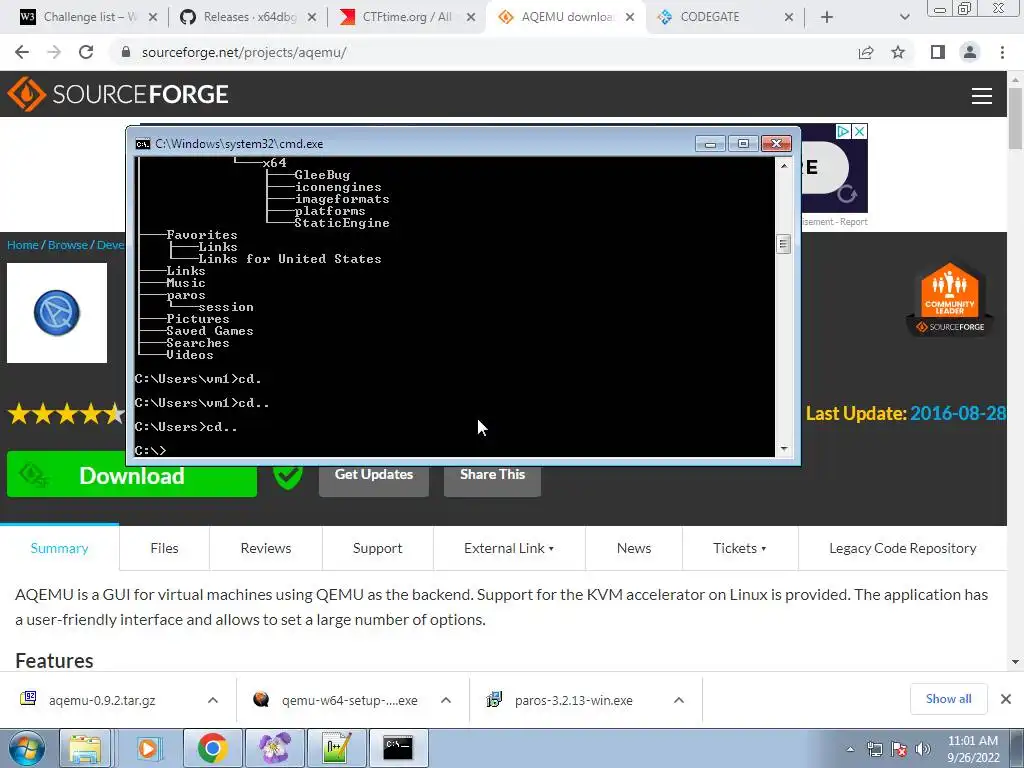Share this page via the address bar icon

(866, 52)
